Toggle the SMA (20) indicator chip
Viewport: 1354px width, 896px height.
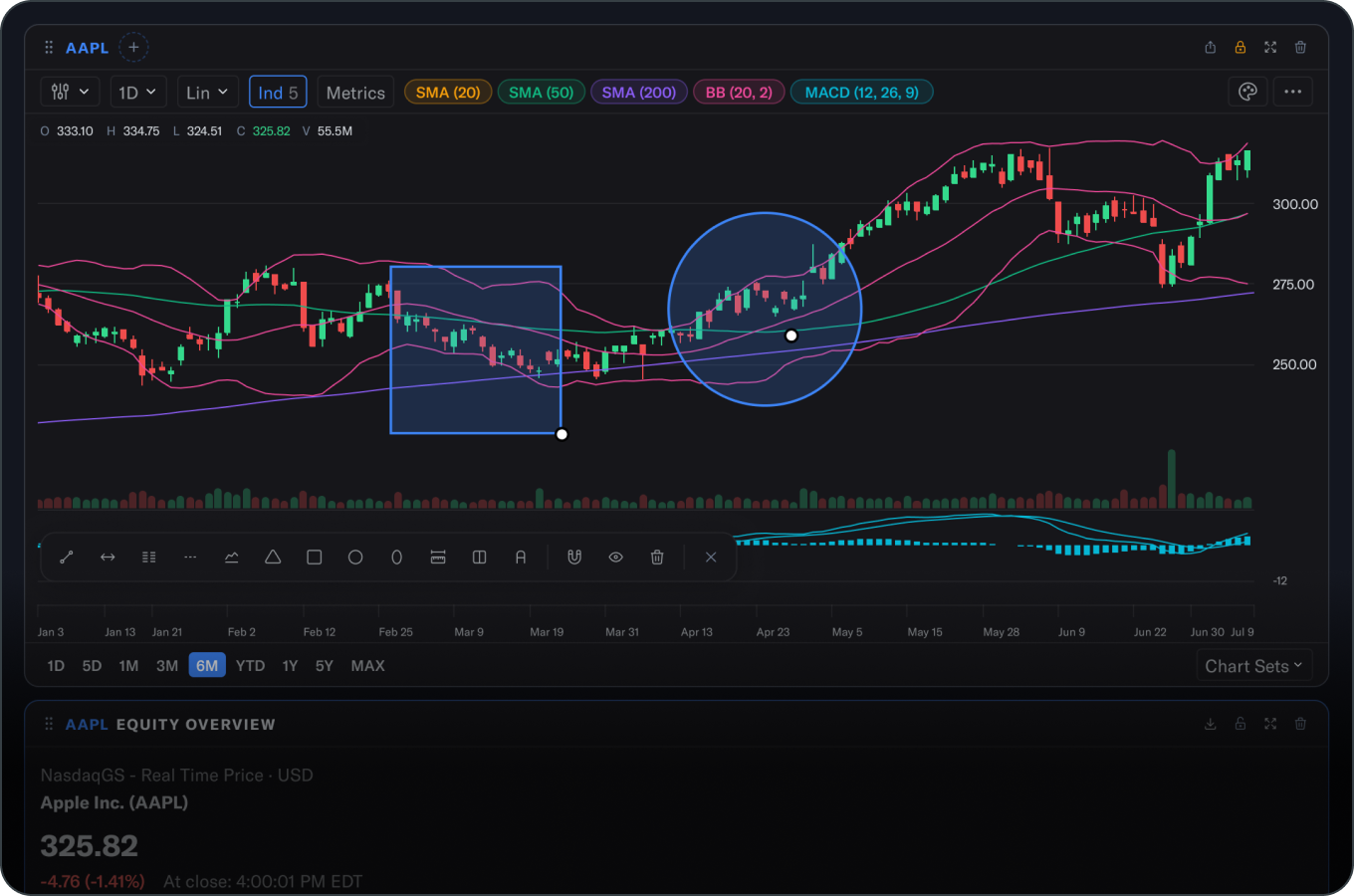tap(448, 93)
